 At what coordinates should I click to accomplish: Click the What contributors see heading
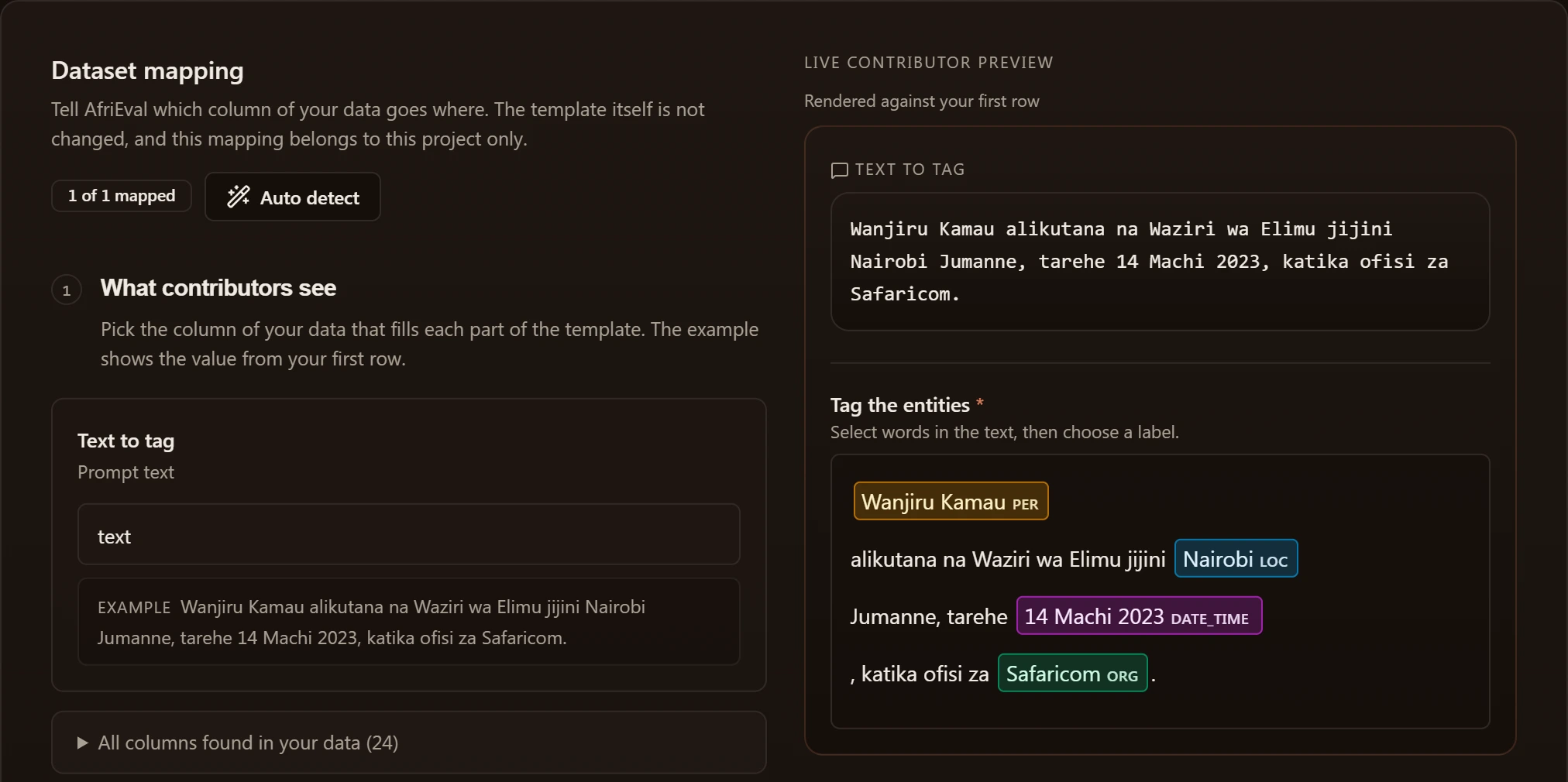[x=218, y=288]
